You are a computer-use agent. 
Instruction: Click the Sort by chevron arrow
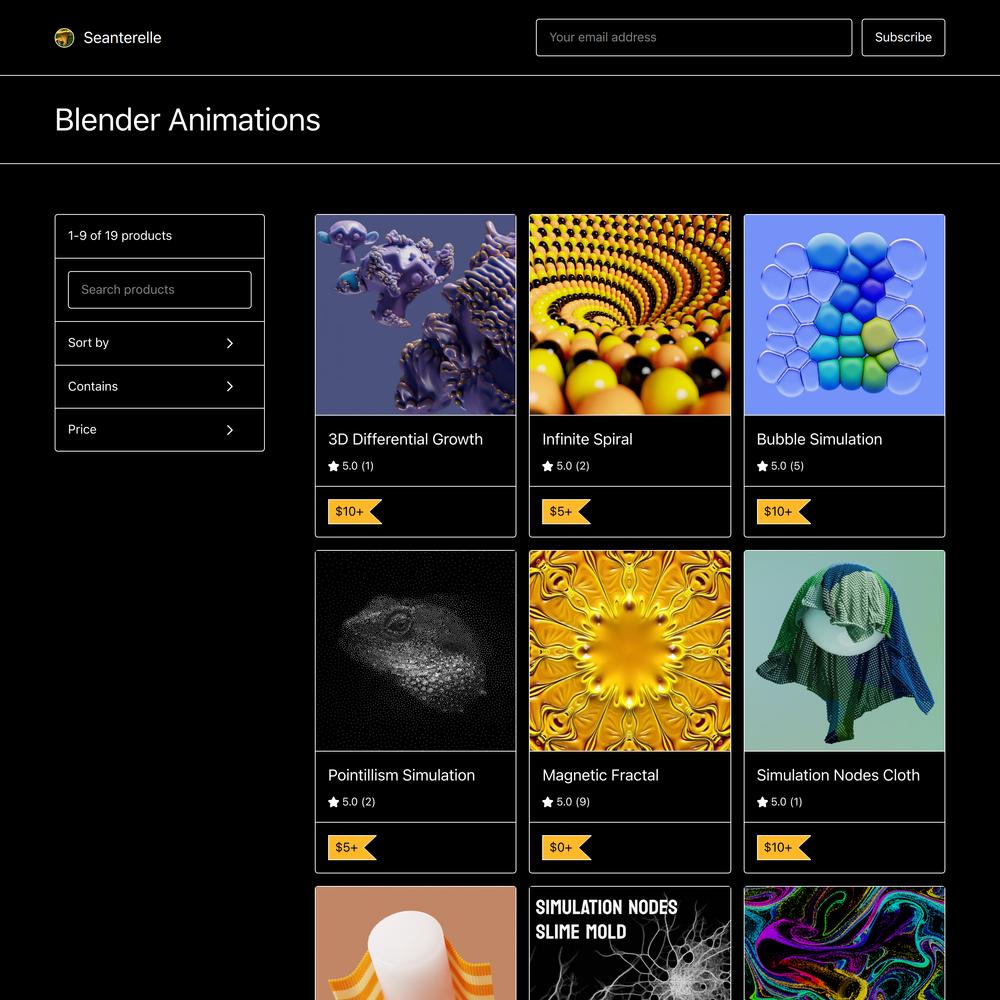(230, 343)
